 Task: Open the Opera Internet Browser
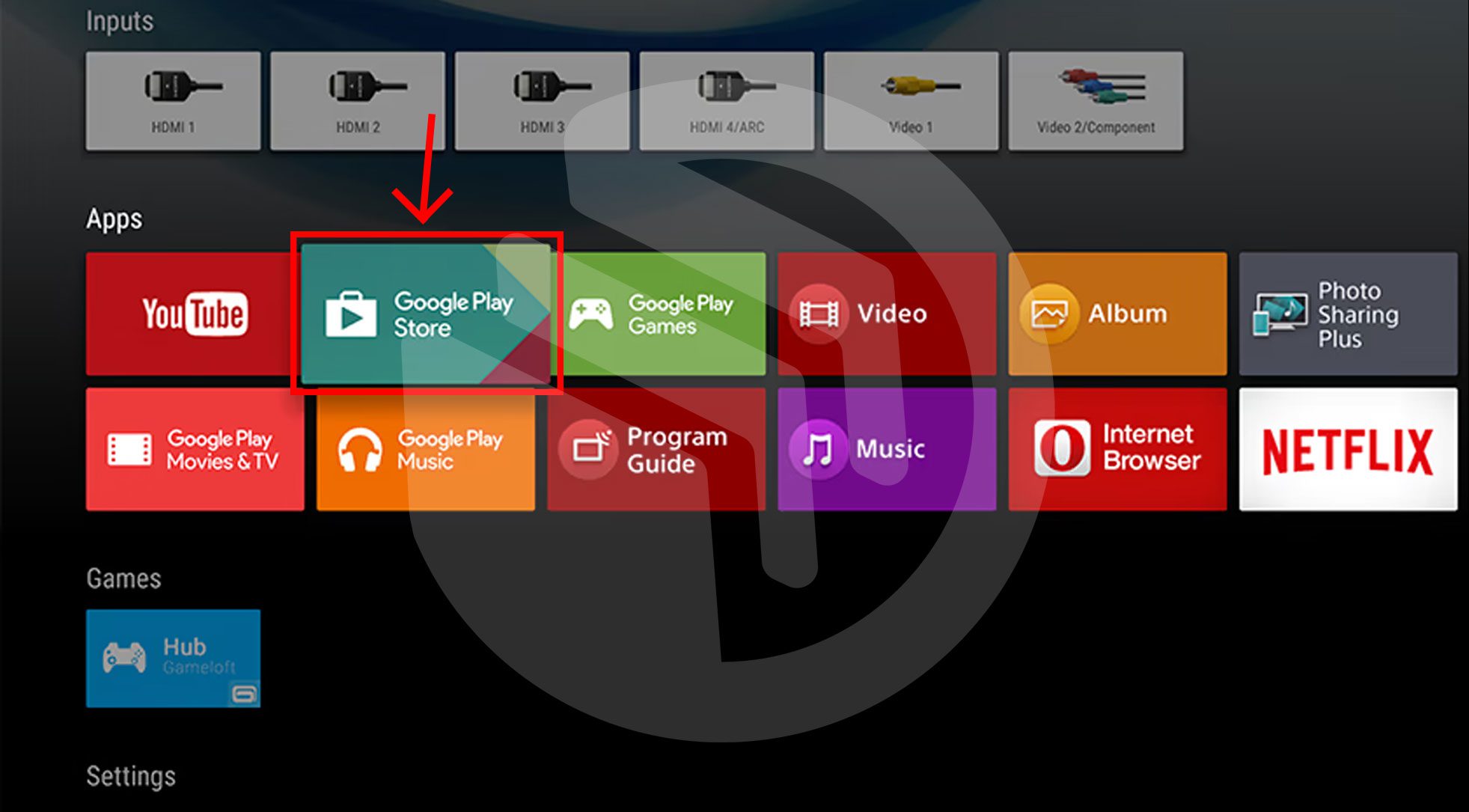click(x=1117, y=449)
